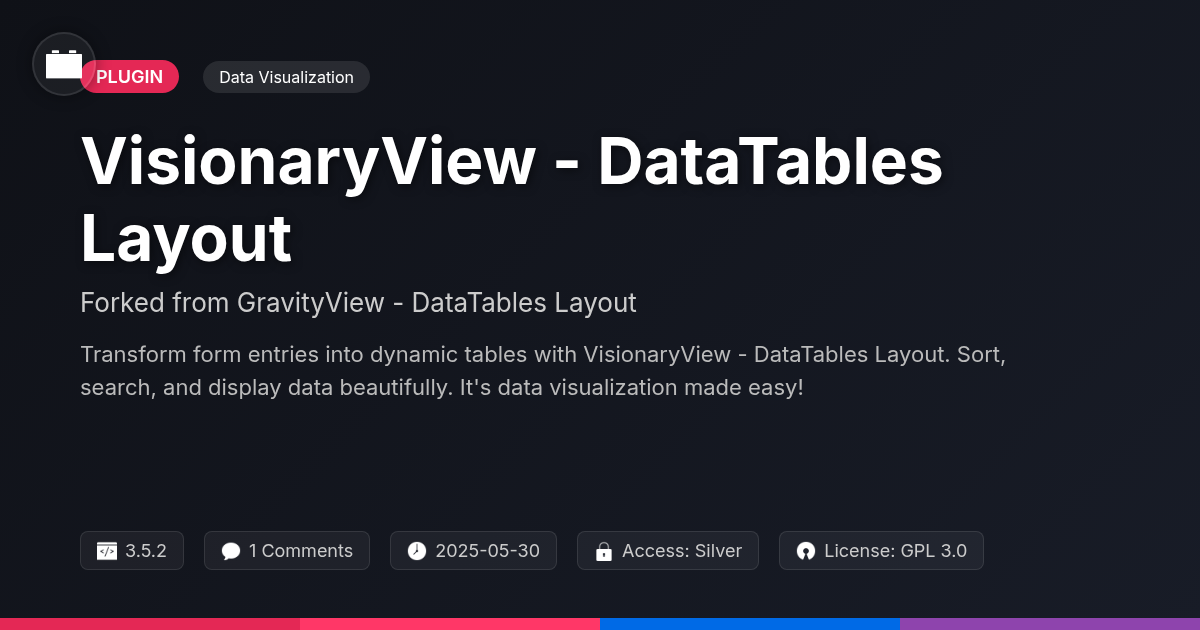Select the License: GPL 3.0 label

[895, 551]
